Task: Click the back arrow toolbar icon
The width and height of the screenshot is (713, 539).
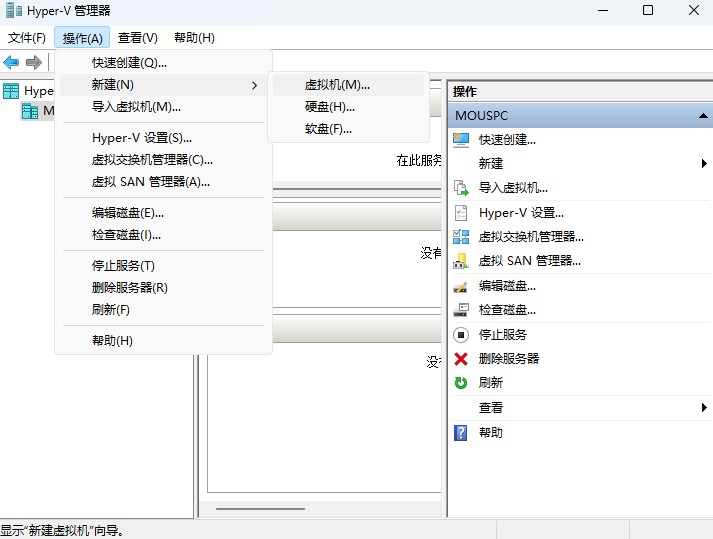Action: (x=11, y=62)
